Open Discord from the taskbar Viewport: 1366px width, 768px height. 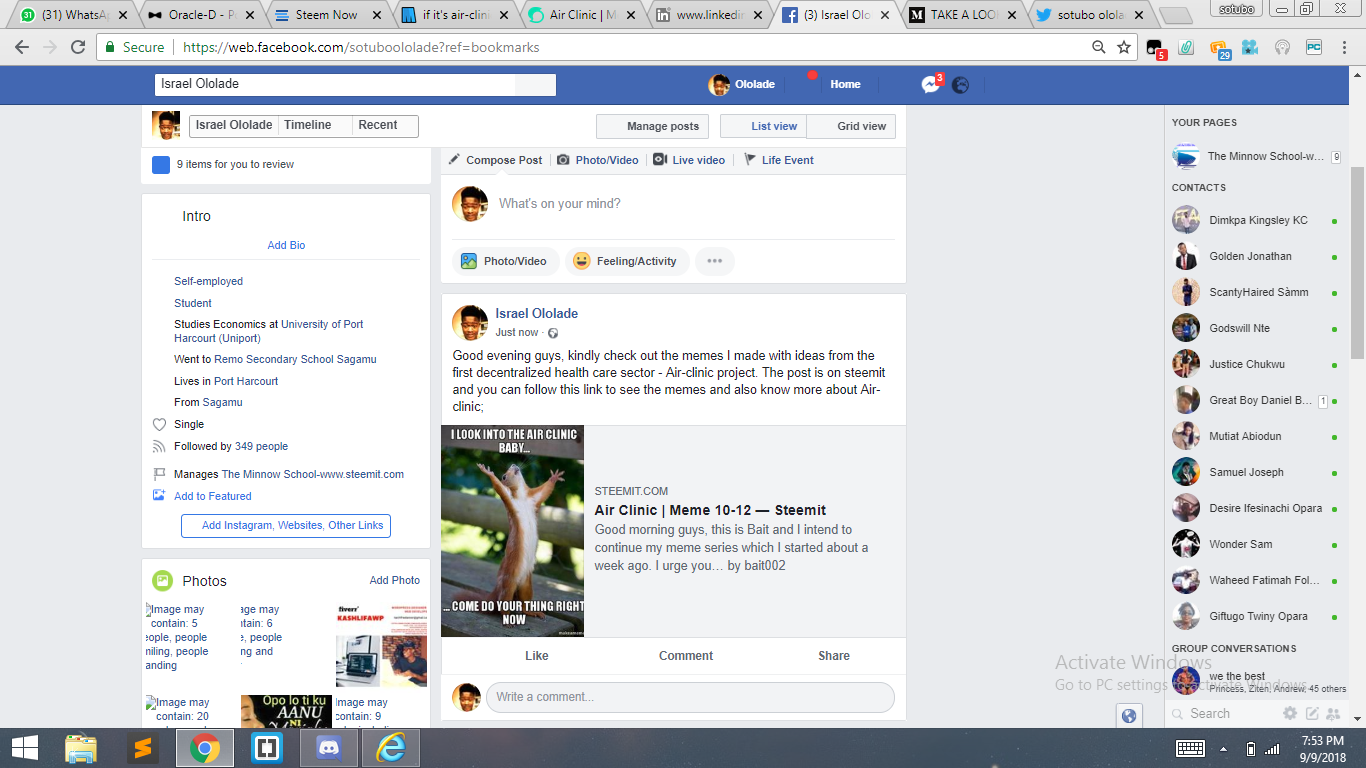coord(329,748)
